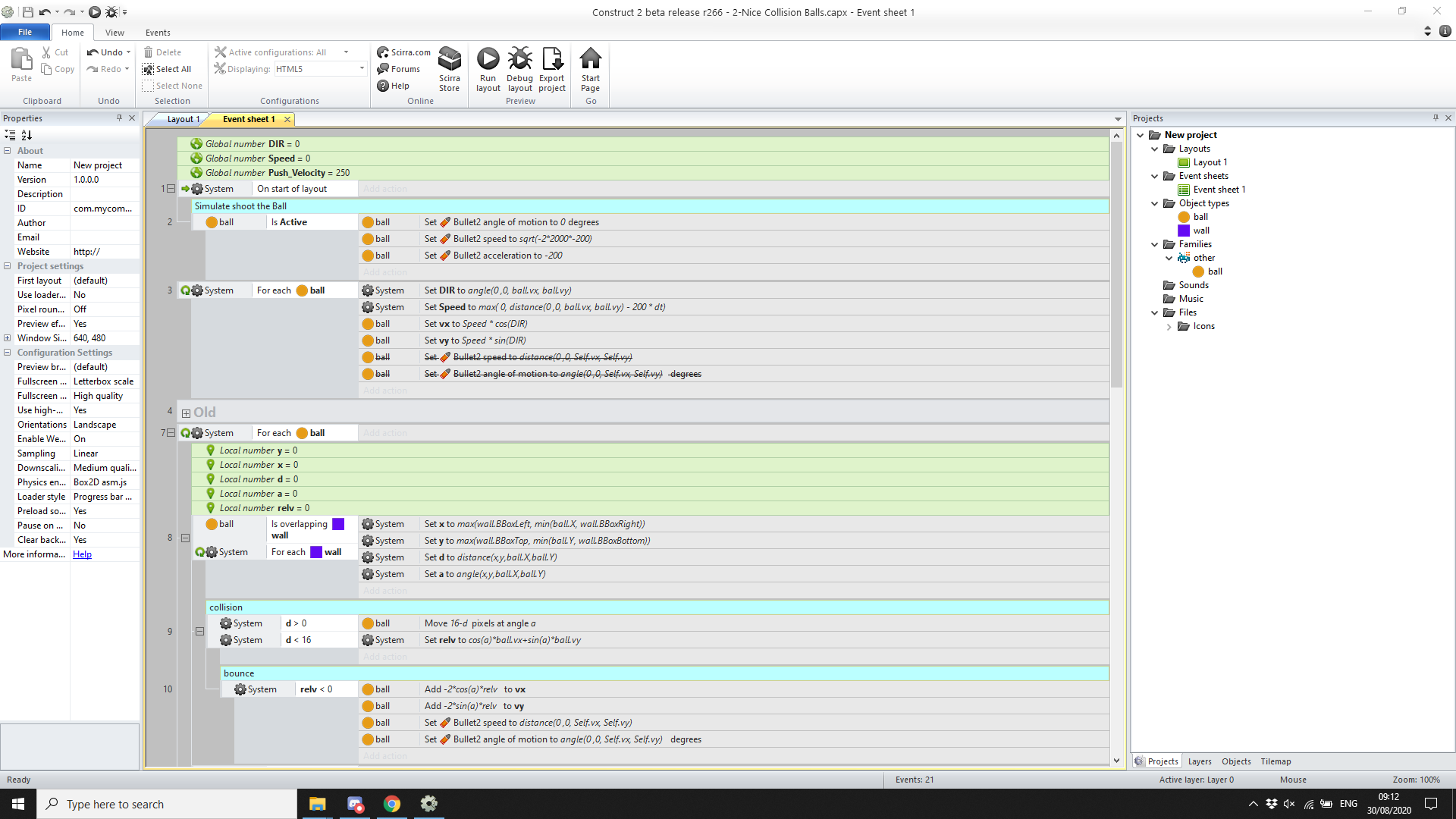
Task: Collapse event 1 On start of layout
Action: pos(171,189)
